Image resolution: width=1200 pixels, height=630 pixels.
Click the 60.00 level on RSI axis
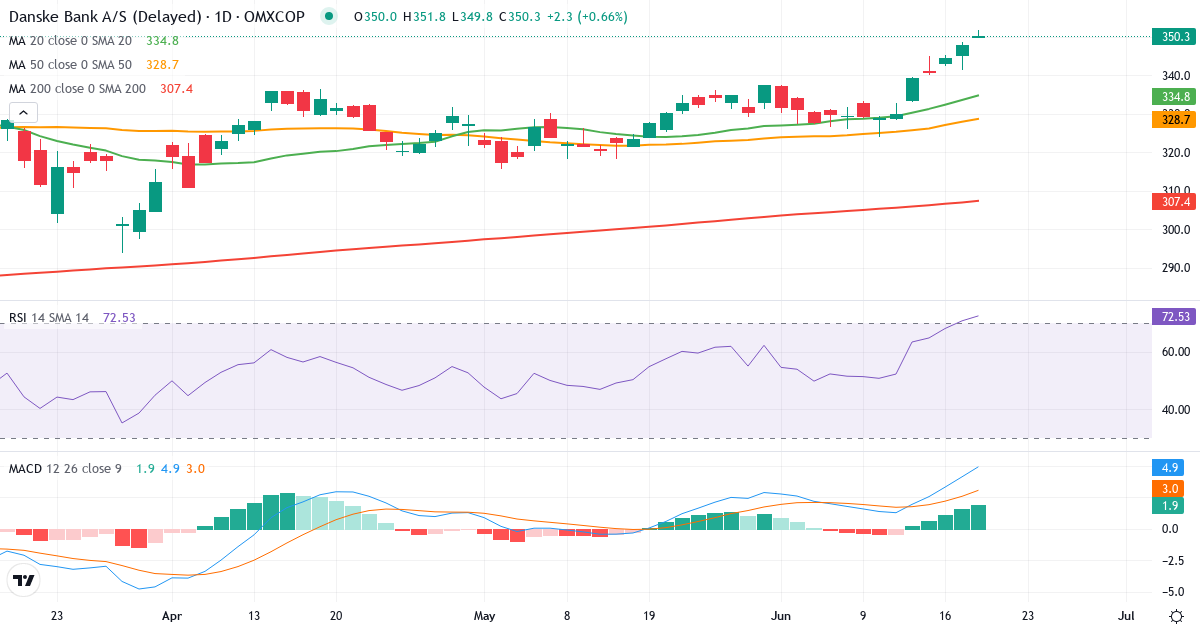coord(1175,351)
